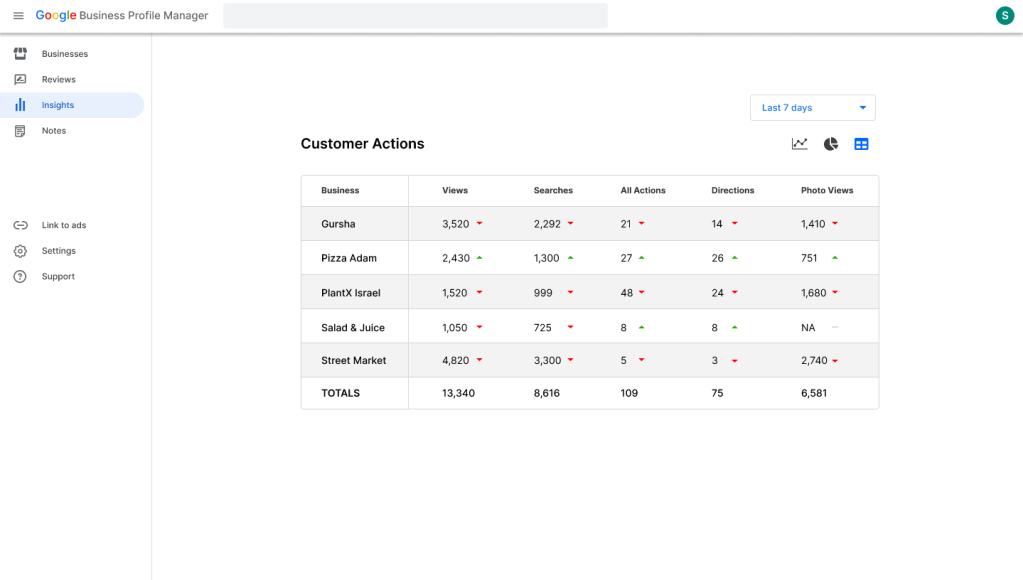Select Businesses in the sidebar

point(65,54)
